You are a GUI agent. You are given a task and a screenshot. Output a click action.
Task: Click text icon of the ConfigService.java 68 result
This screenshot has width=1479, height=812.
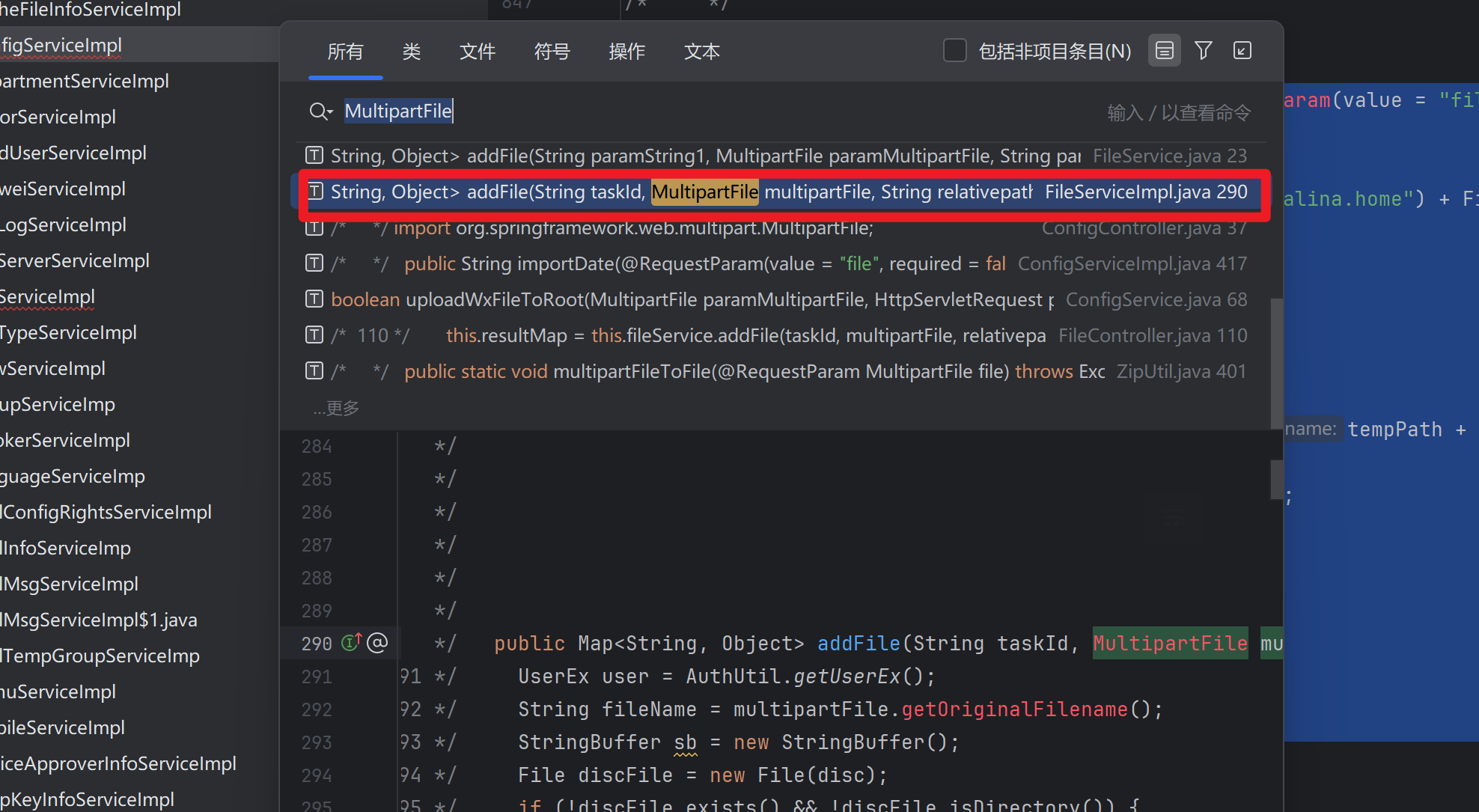pos(314,299)
